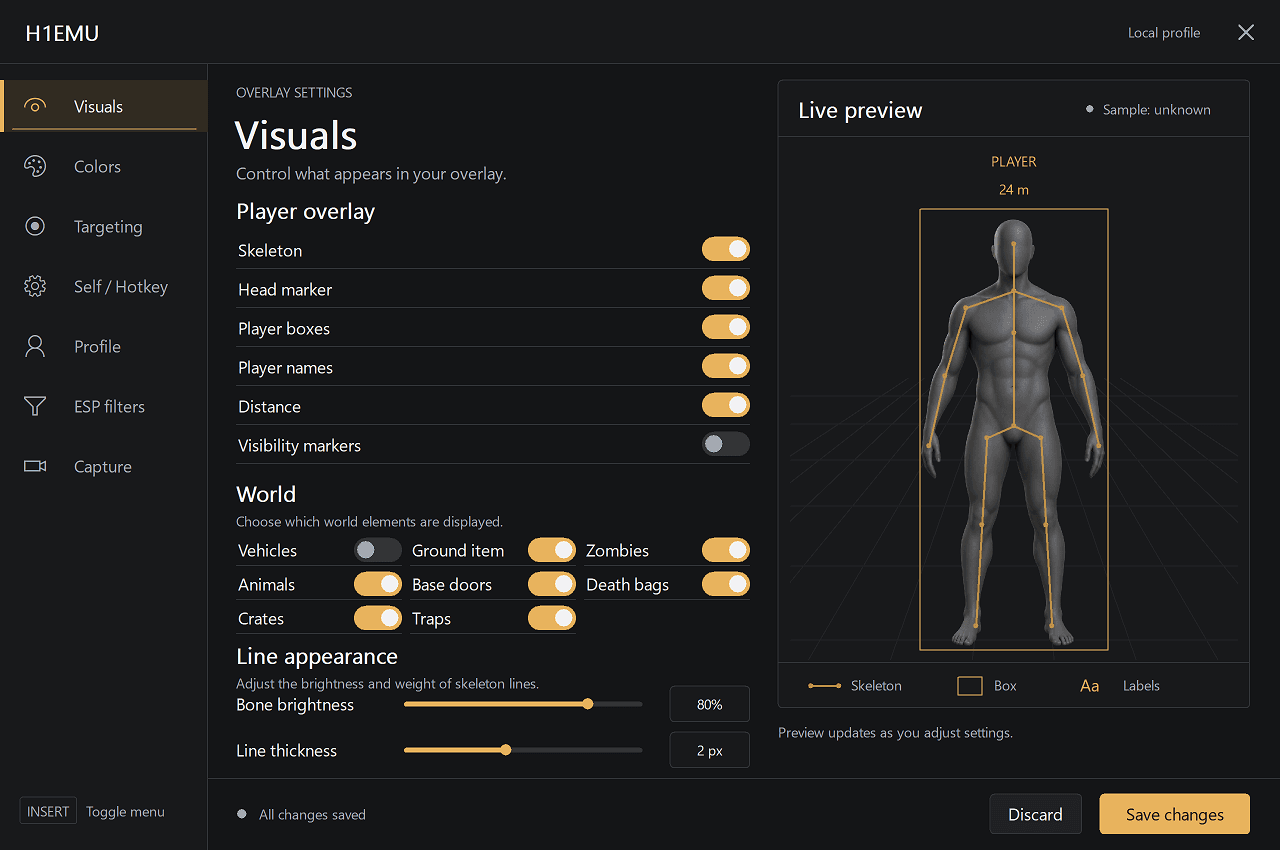Disable Death bags toggle
Viewport: 1280px width, 850px height.
point(726,584)
